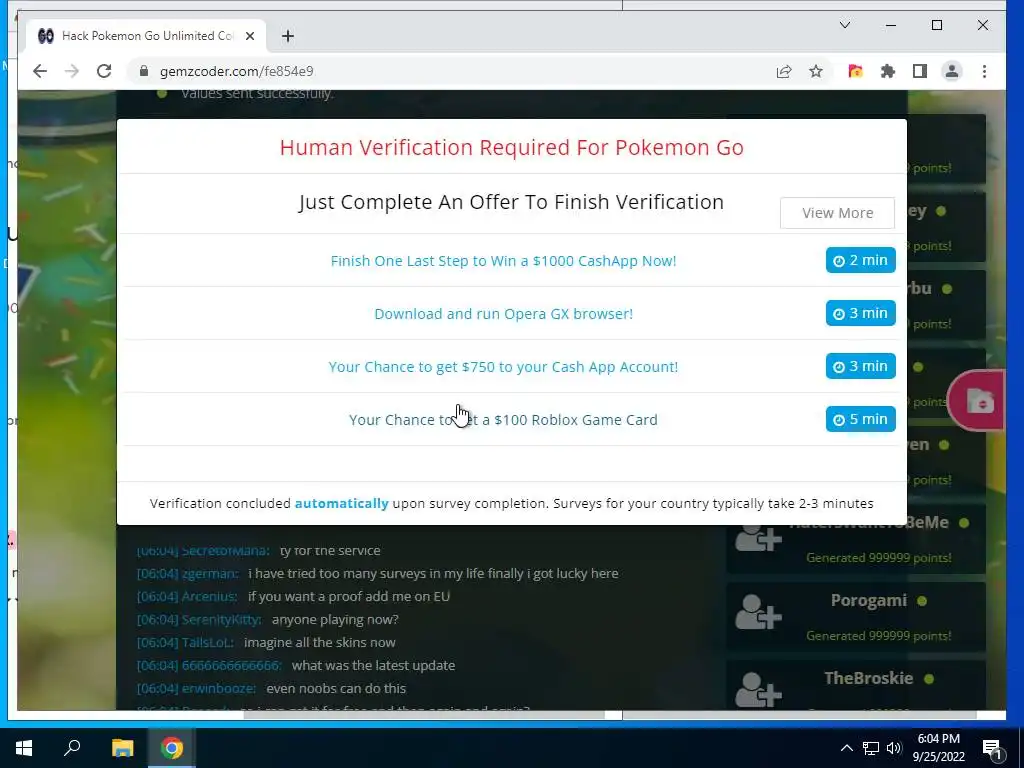
Task: Click the horizontal page scrollbar
Action: [423, 714]
